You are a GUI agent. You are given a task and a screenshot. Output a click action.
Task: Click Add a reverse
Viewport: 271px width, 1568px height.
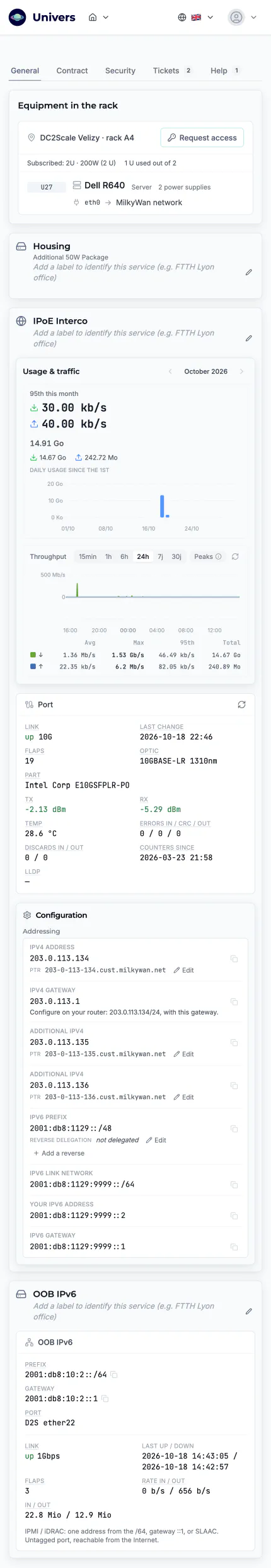point(59,1153)
